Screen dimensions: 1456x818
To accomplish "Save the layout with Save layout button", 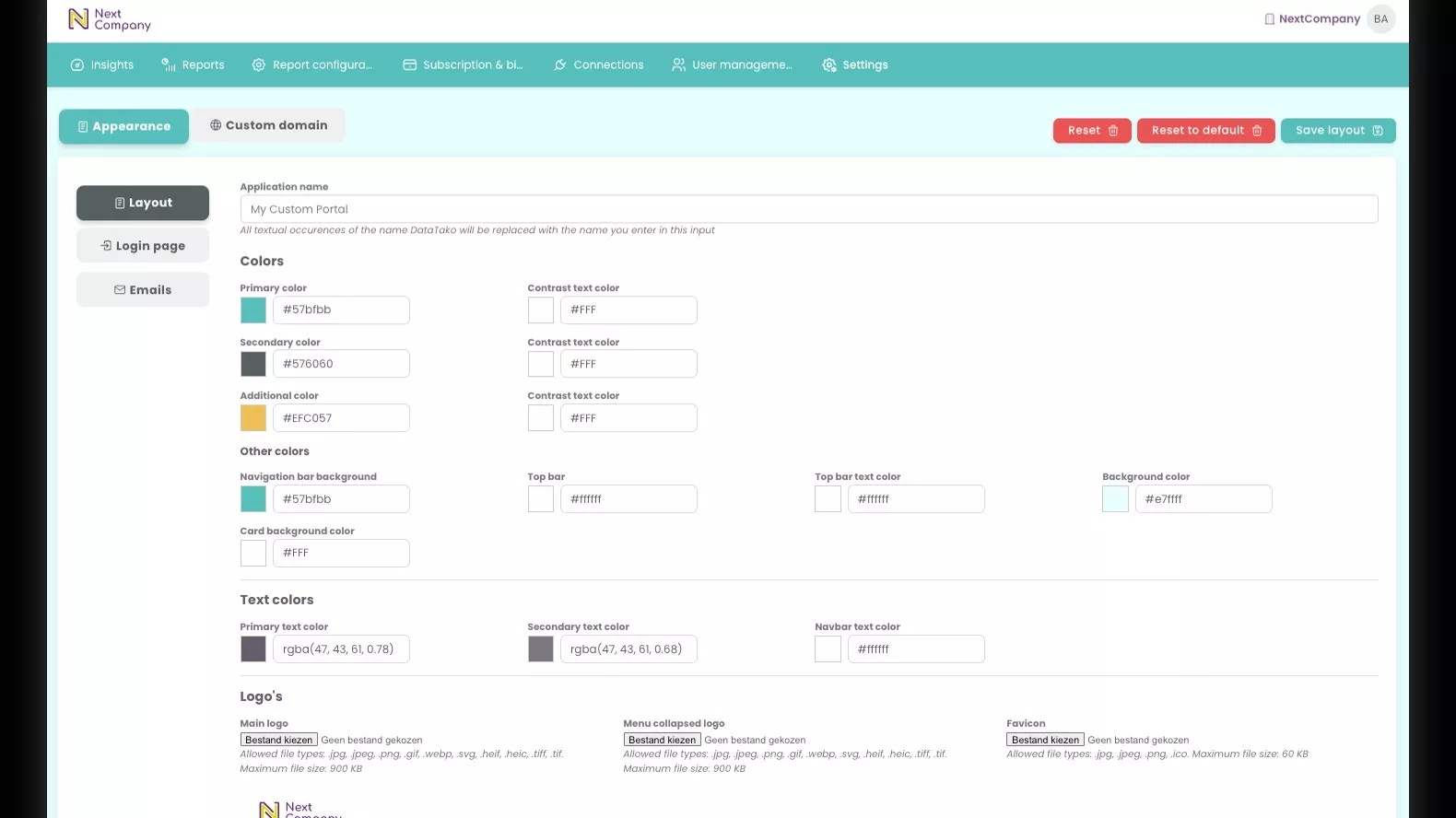I will (1337, 131).
